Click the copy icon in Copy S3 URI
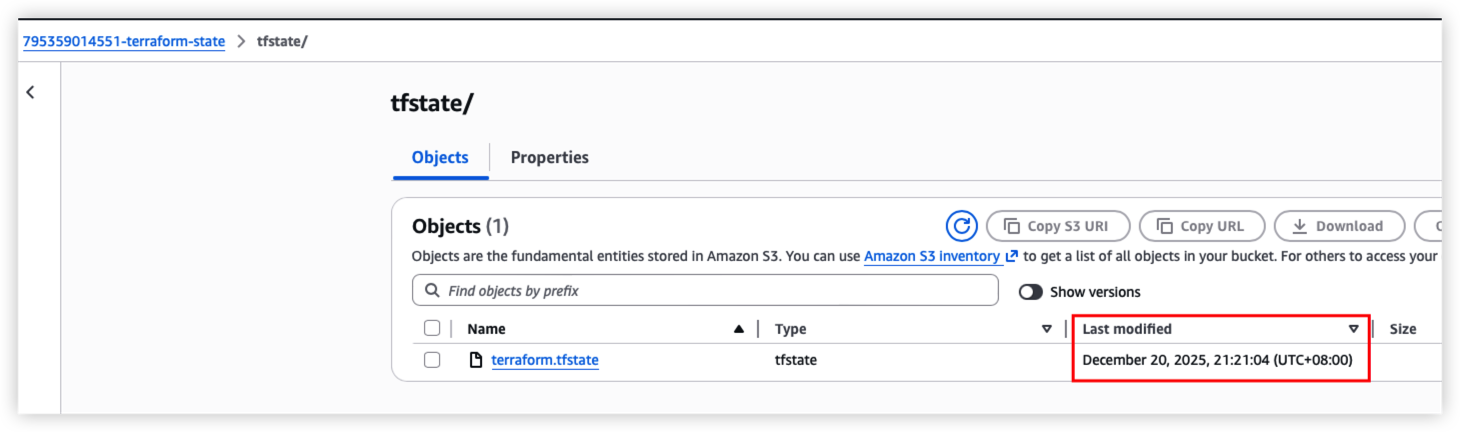The width and height of the screenshot is (1460, 432). (1011, 226)
